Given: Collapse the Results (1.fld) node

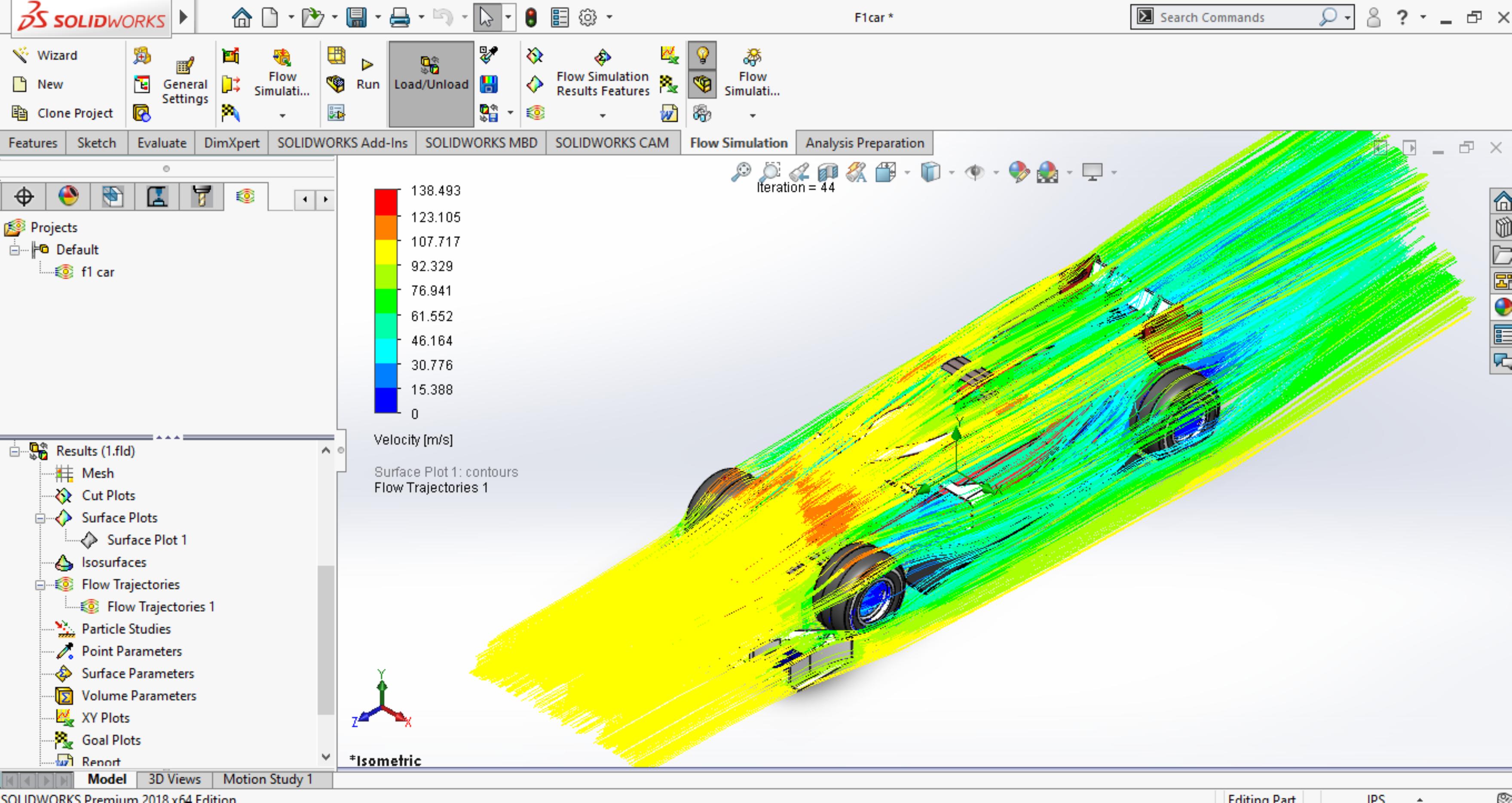Looking at the screenshot, I should coord(15,451).
